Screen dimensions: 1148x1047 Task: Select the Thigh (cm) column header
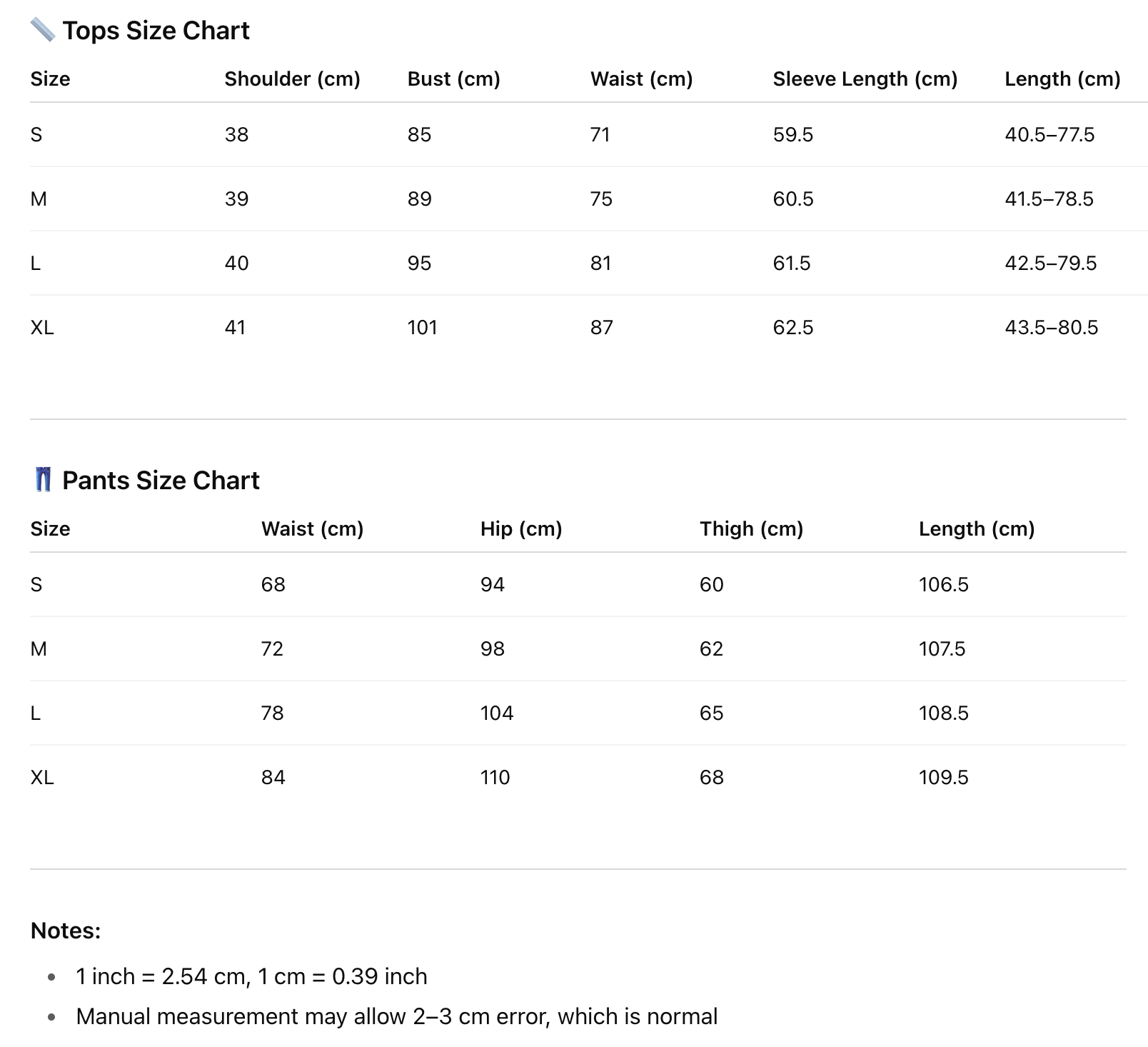pos(751,528)
